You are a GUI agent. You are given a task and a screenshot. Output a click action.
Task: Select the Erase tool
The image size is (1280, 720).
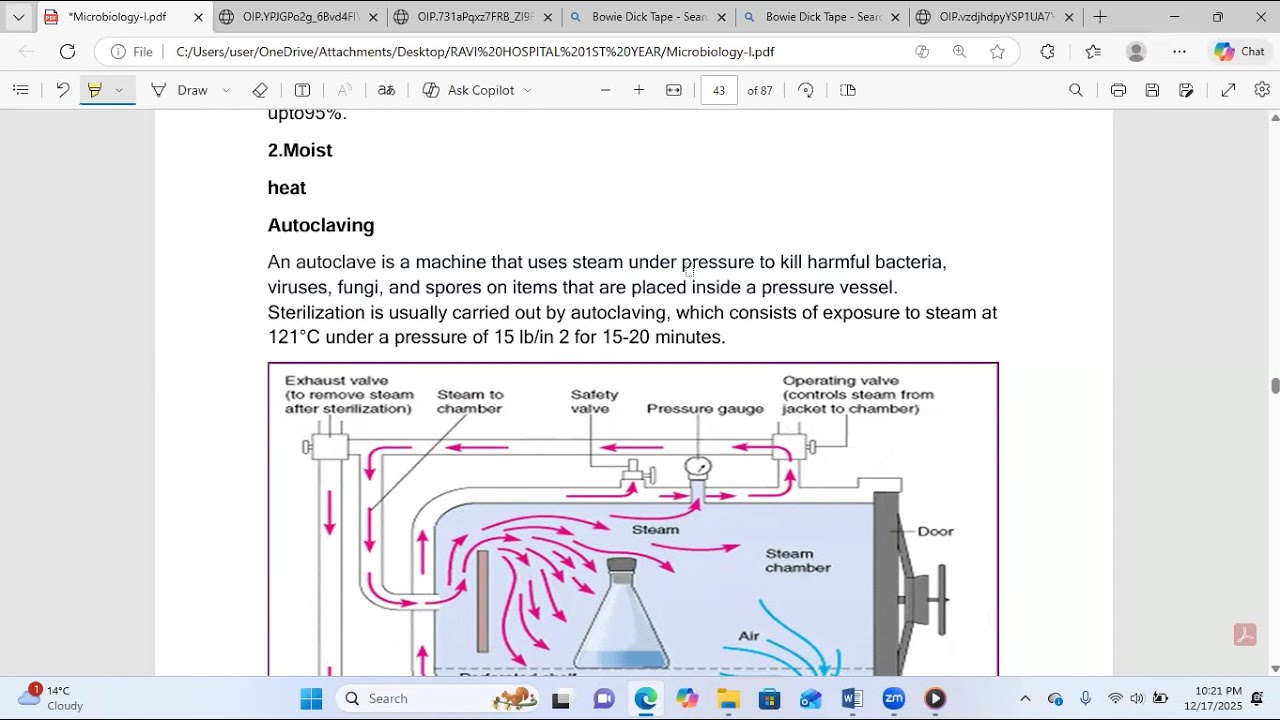point(260,90)
